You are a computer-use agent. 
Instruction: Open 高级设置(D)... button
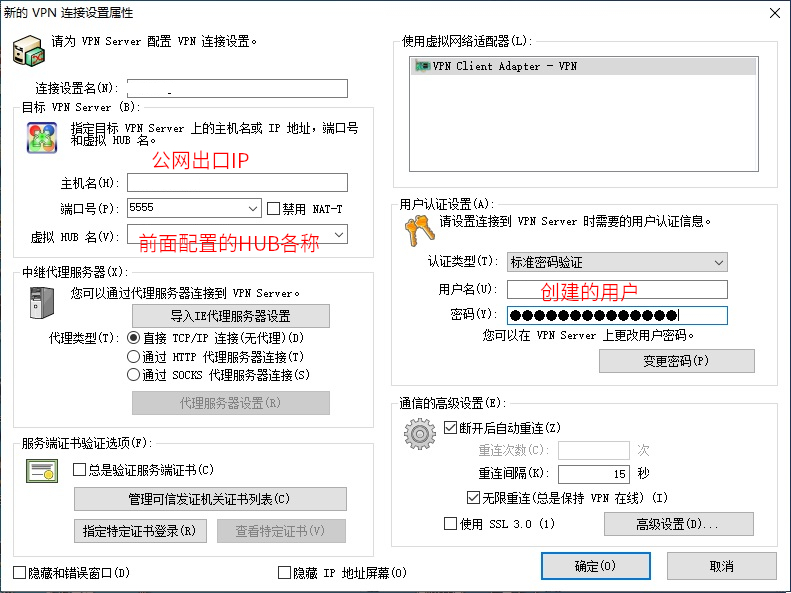679,524
